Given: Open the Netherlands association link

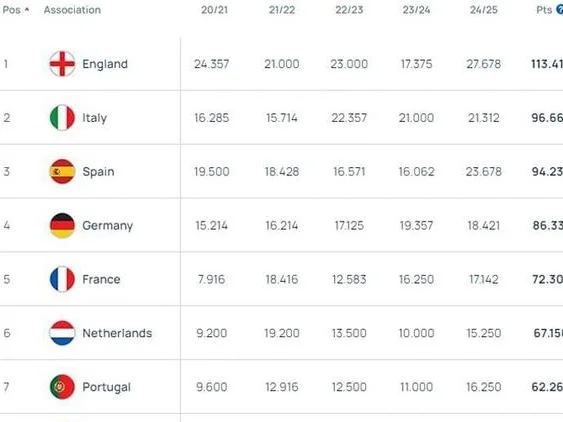Looking at the screenshot, I should coord(117,333).
